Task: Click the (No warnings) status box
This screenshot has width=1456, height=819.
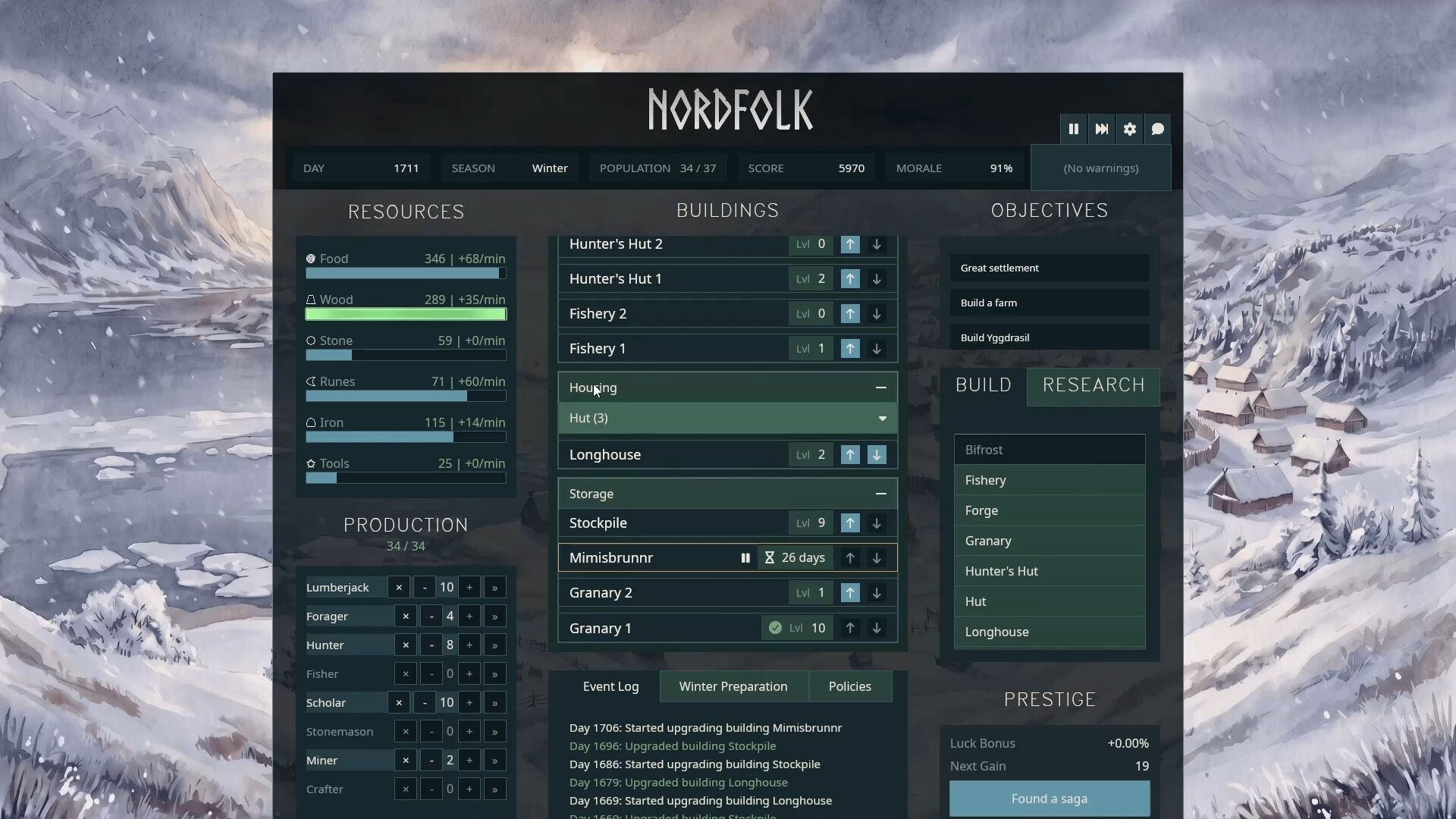Action: (x=1101, y=168)
